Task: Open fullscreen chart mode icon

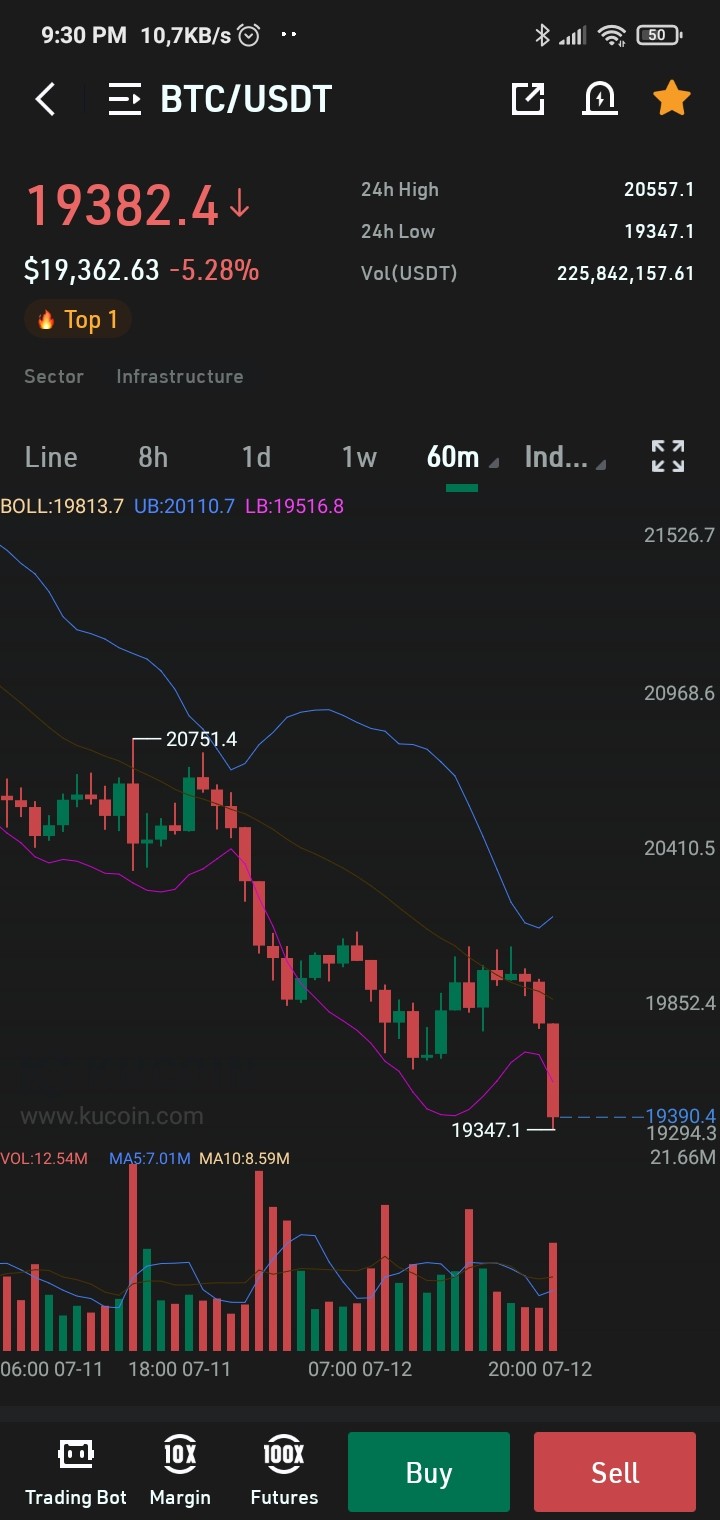Action: 668,456
